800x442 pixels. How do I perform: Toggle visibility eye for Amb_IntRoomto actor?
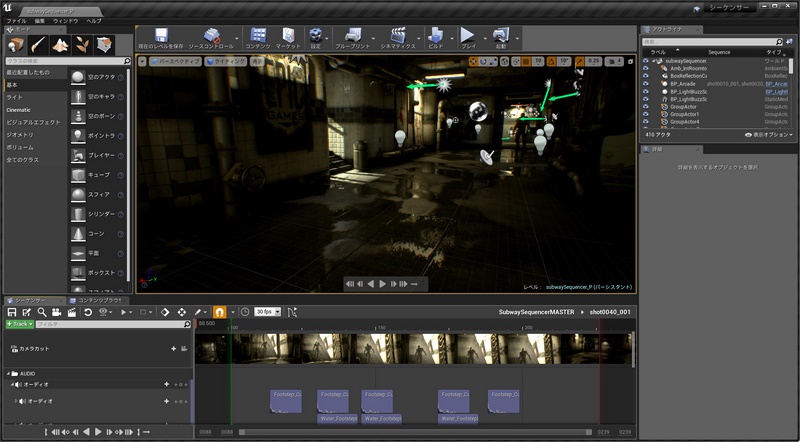pos(646,68)
